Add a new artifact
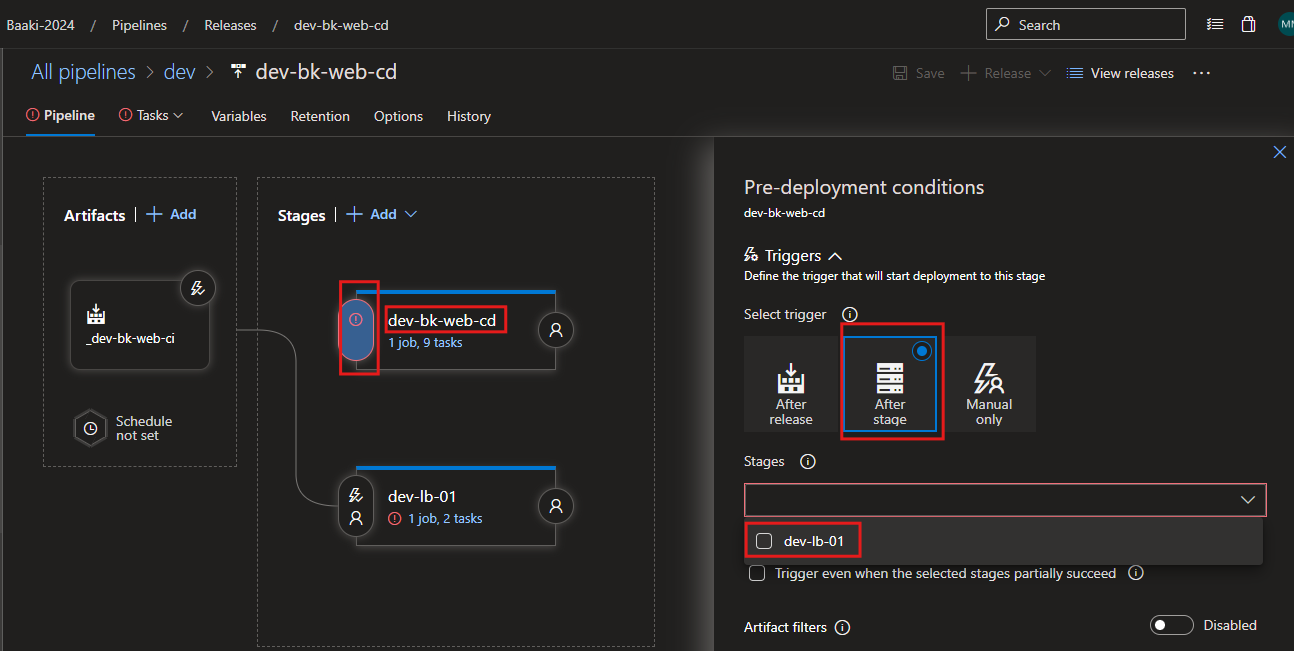This screenshot has height=651, width=1294. coord(171,214)
